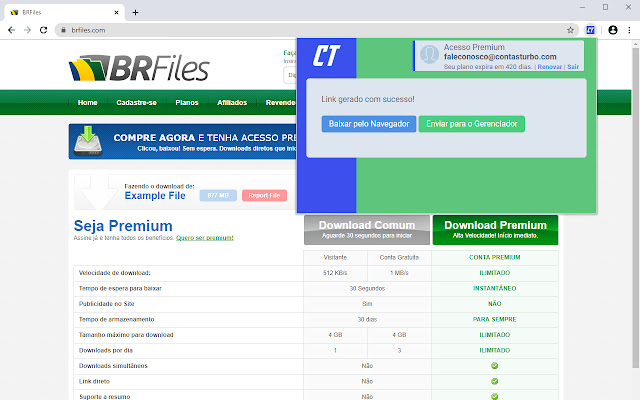Click the Report File button

(264, 196)
